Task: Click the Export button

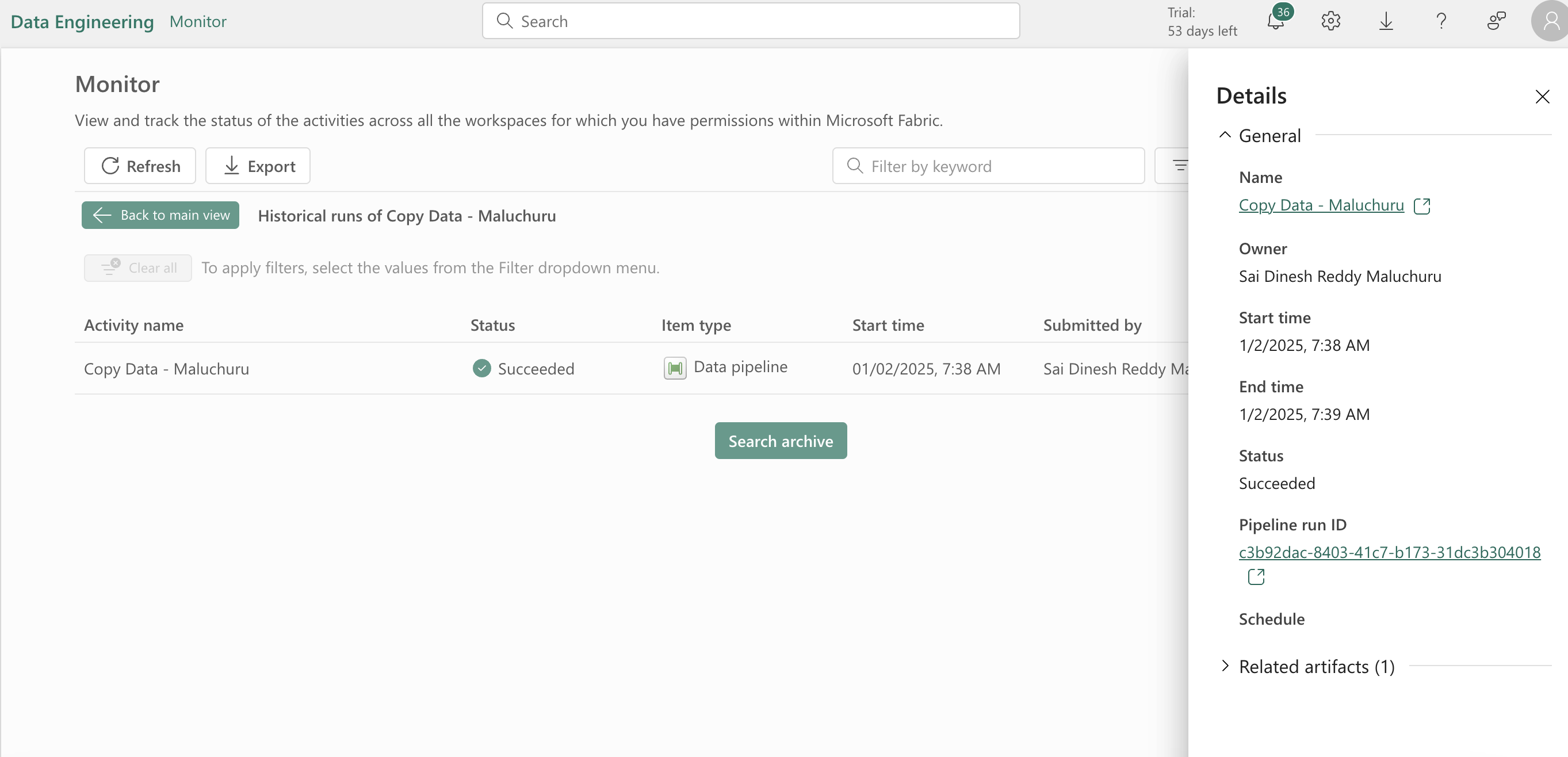Action: (x=258, y=166)
